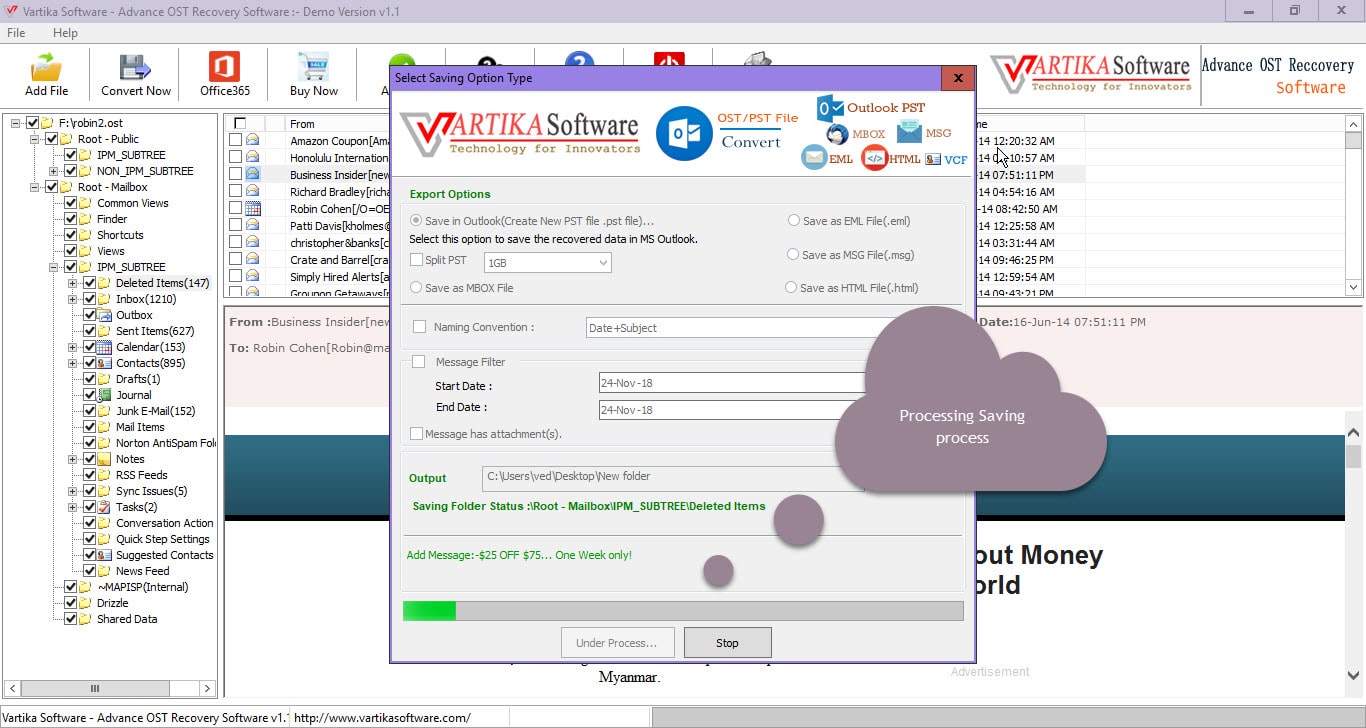This screenshot has height=728, width=1366.
Task: Tick the Honolulu Internation message checkbox
Action: [x=235, y=158]
